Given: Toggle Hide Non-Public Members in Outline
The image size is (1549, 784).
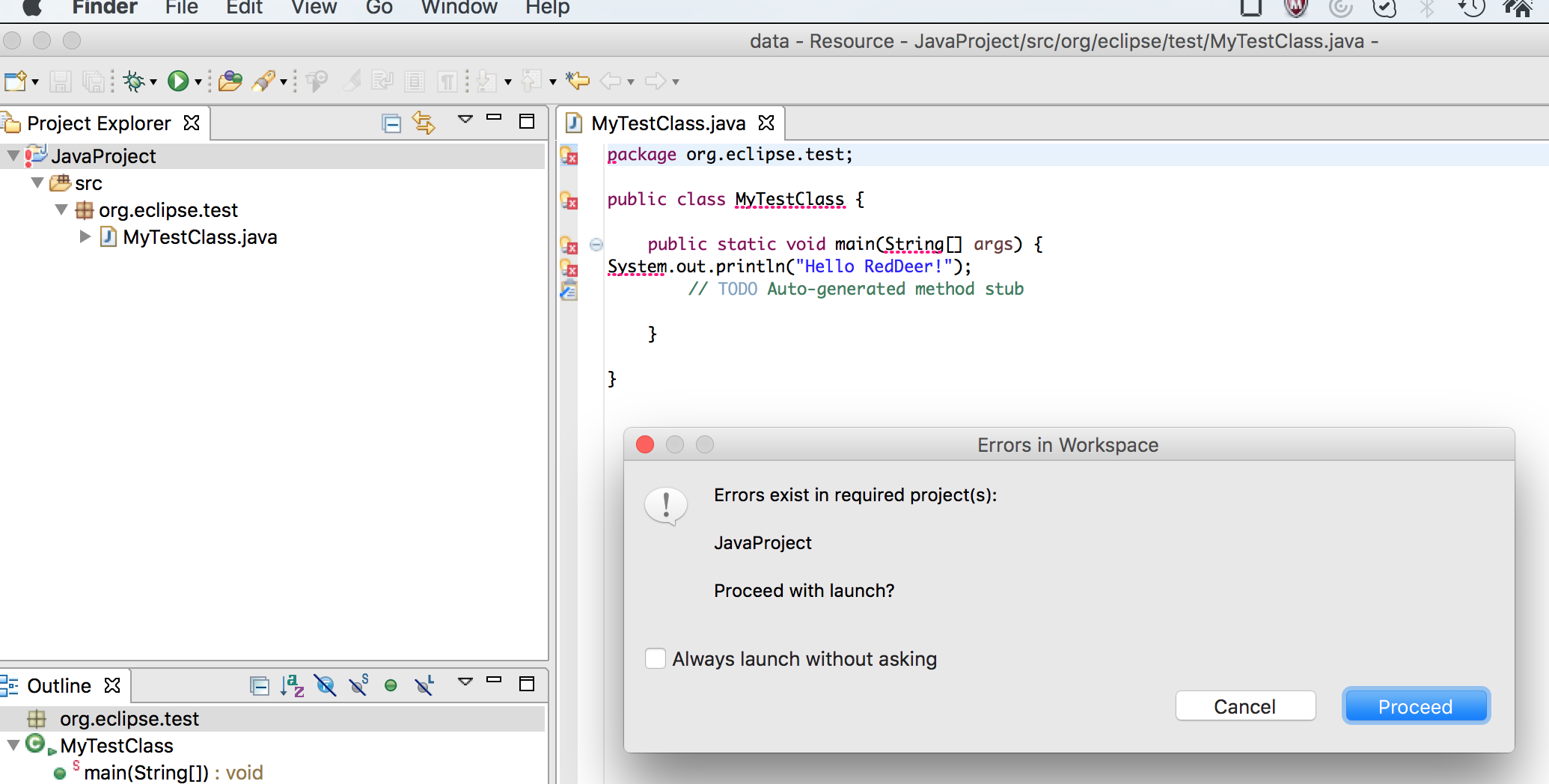Looking at the screenshot, I should point(391,685).
